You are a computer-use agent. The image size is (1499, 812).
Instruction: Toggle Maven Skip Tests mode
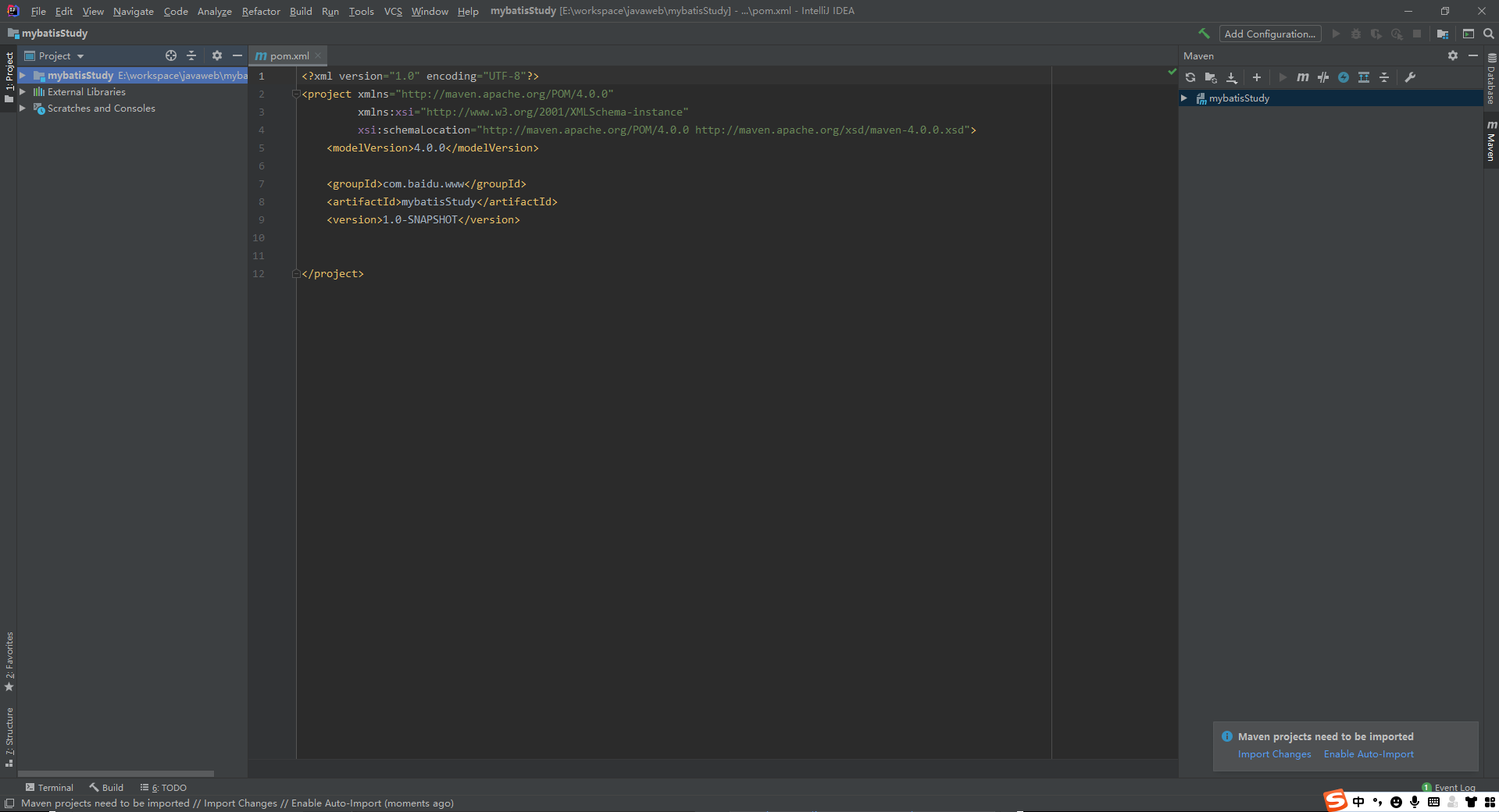[1323, 77]
